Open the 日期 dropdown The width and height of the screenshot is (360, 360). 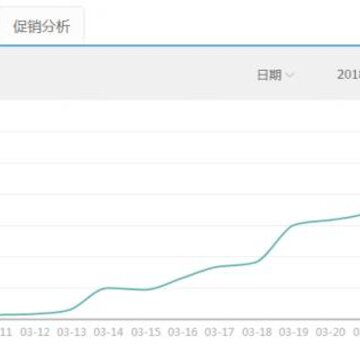coord(275,75)
